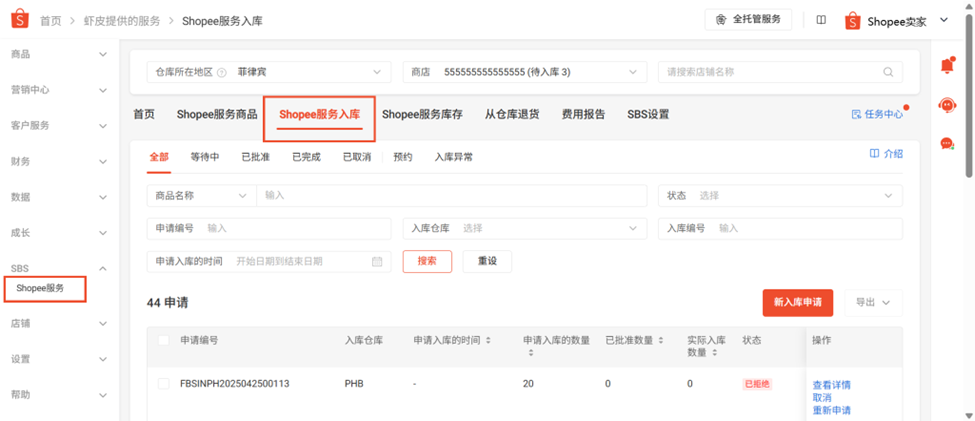Viewport: 975px width, 421px height.
Task: Sort by 已批准数量 column arrows
Action: (x=660, y=341)
